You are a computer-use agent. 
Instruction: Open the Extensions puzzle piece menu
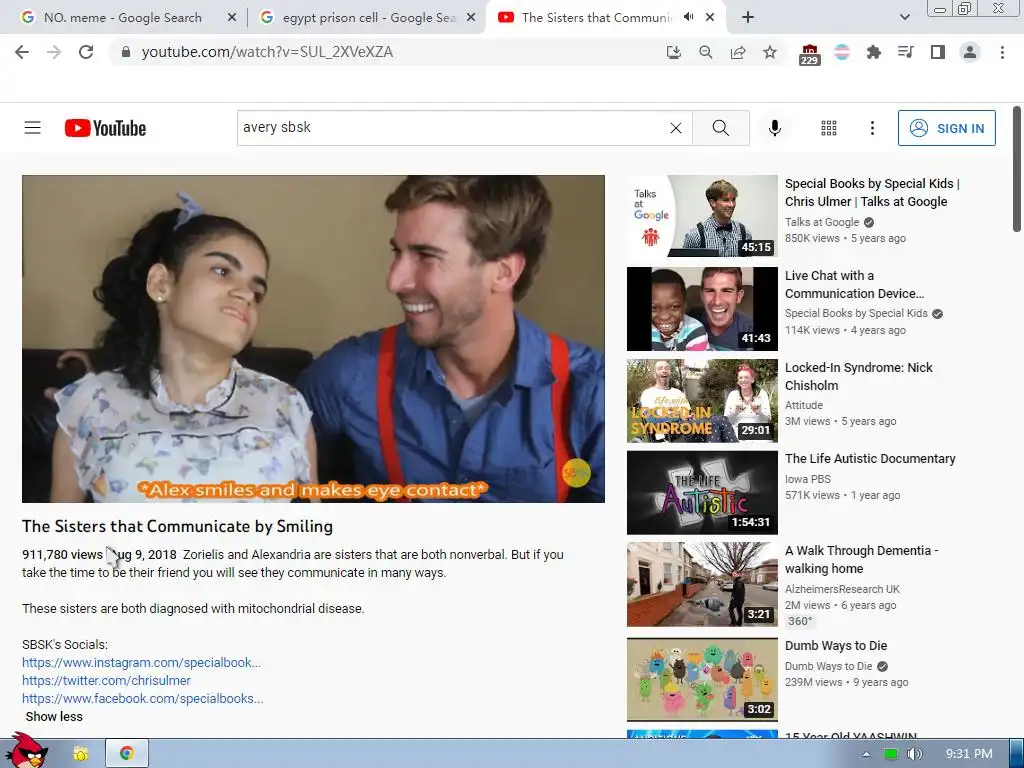pyautogui.click(x=874, y=52)
